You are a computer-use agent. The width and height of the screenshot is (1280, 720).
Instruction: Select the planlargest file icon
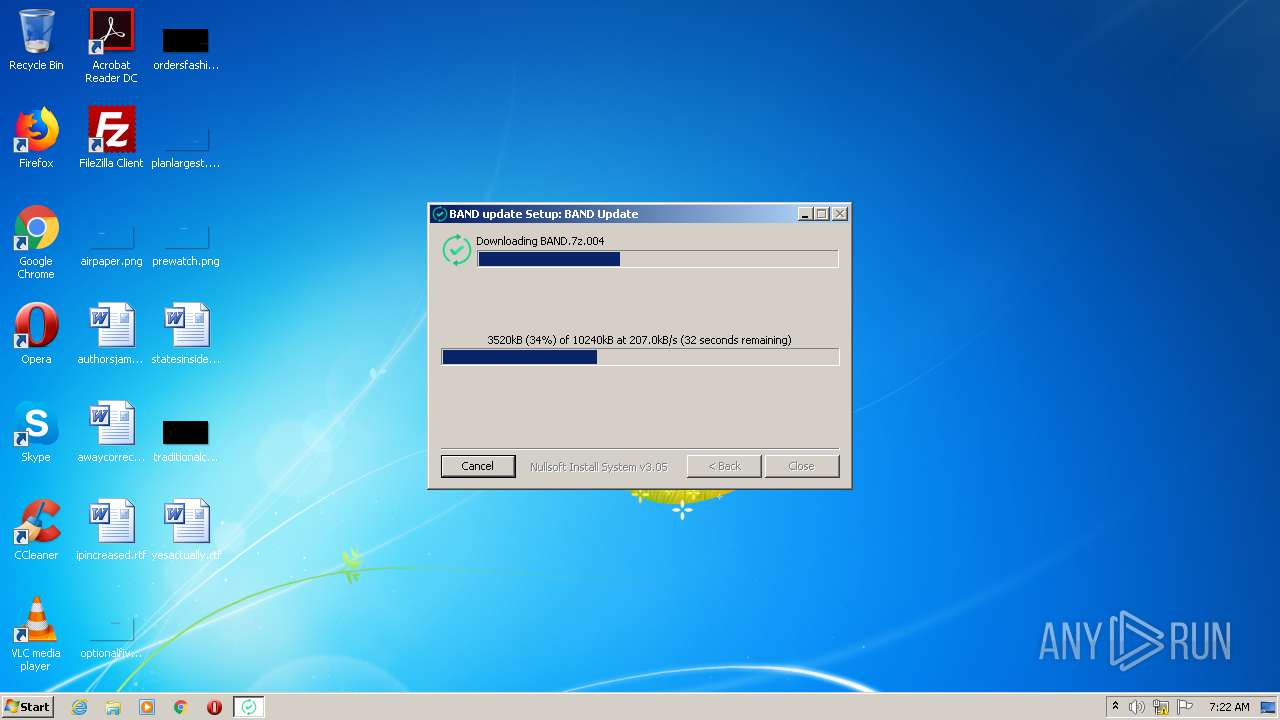[x=186, y=145]
